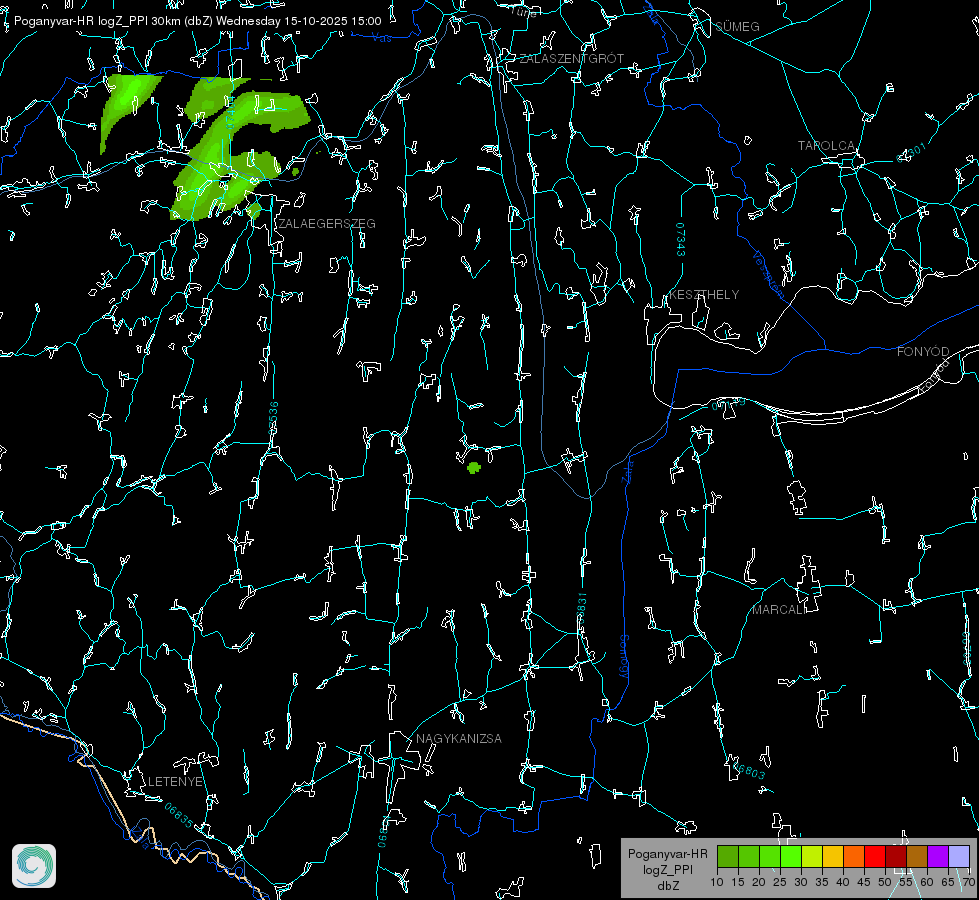
Task: Click the 30-35 dBZ yellow-green swatch
Action: [x=812, y=856]
